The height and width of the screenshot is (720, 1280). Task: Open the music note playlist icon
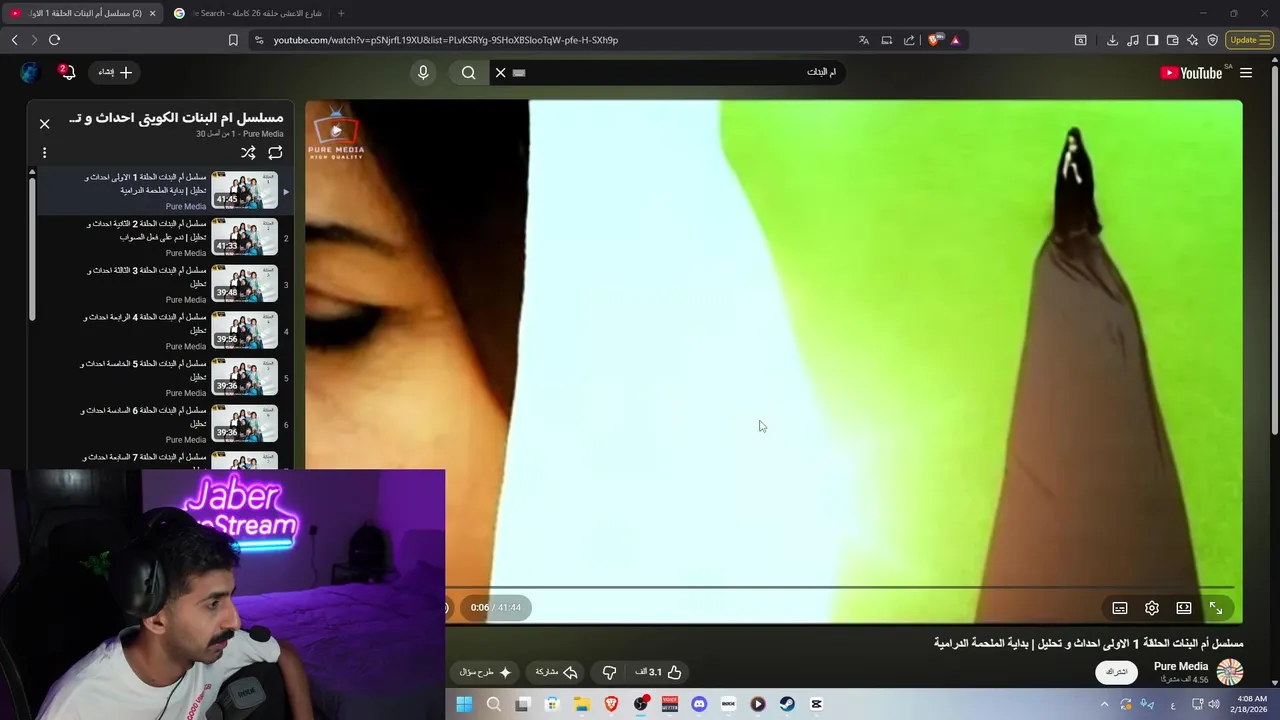click(x=1132, y=40)
